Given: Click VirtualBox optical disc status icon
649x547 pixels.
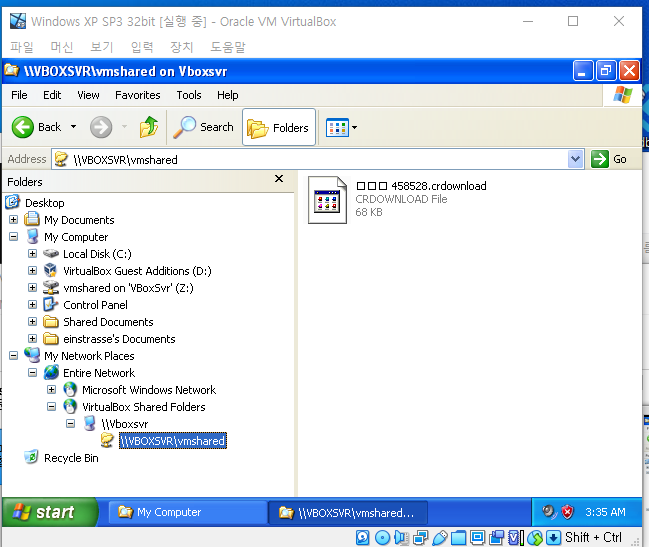Looking at the screenshot, I should click(x=382, y=537).
